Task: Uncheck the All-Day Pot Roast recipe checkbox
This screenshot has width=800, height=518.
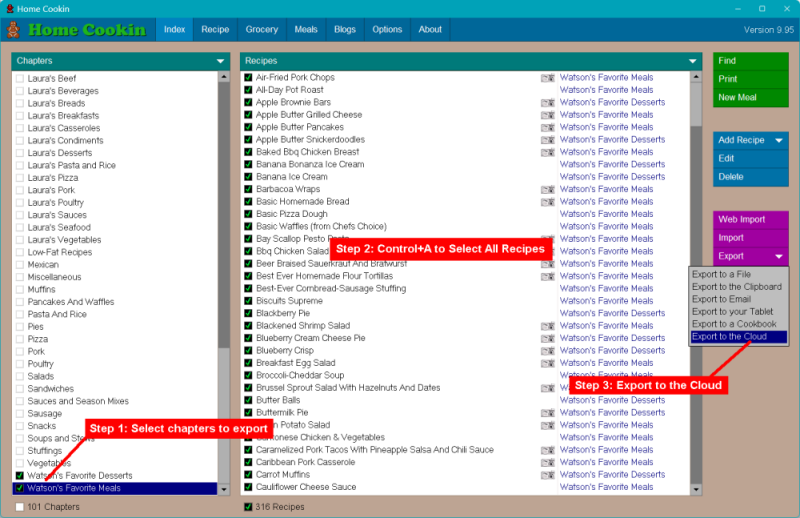Action: click(248, 90)
